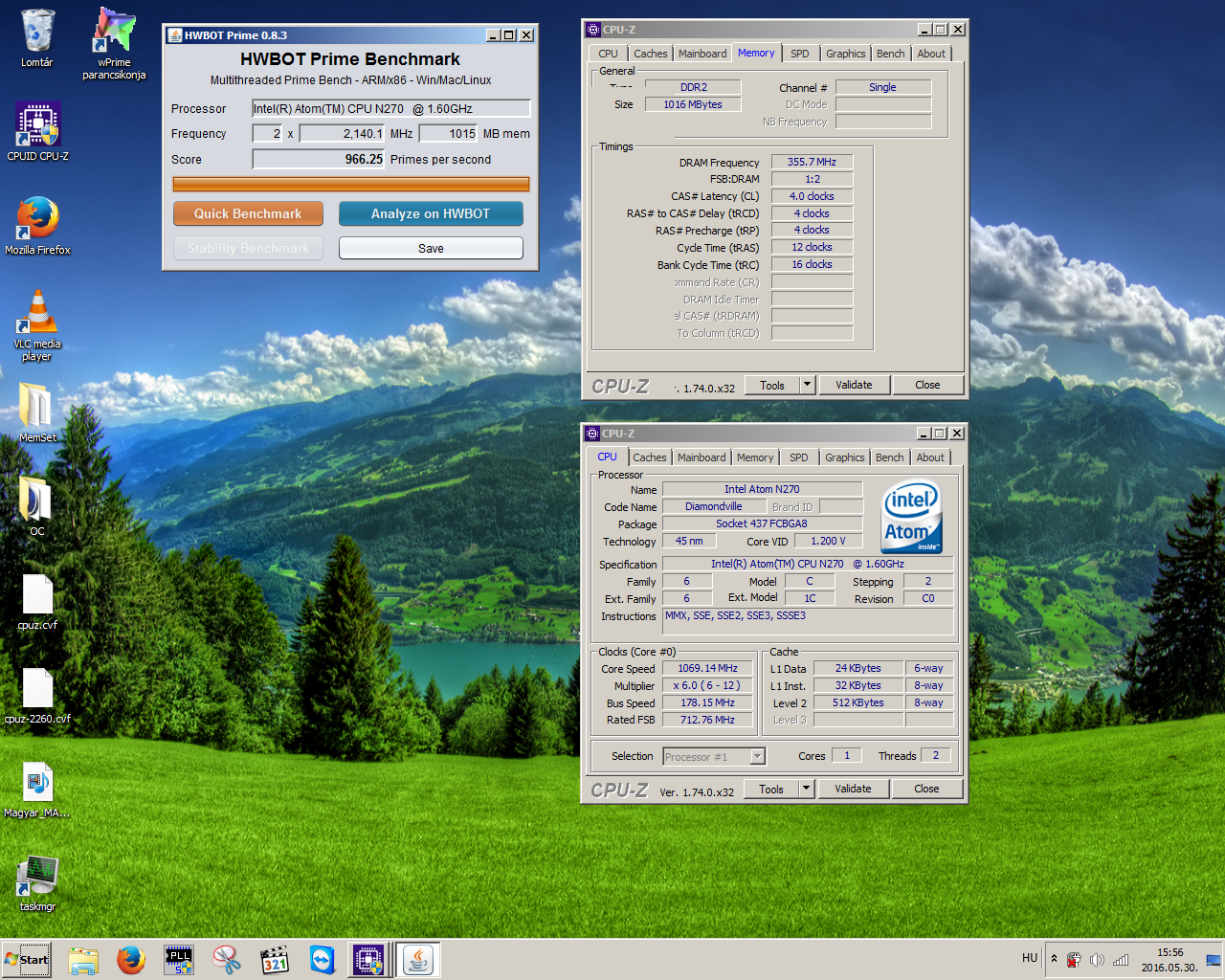Viewport: 1225px width, 980px height.
Task: Click Tools button in the Memory CPU-Z window
Action: pyautogui.click(x=772, y=385)
